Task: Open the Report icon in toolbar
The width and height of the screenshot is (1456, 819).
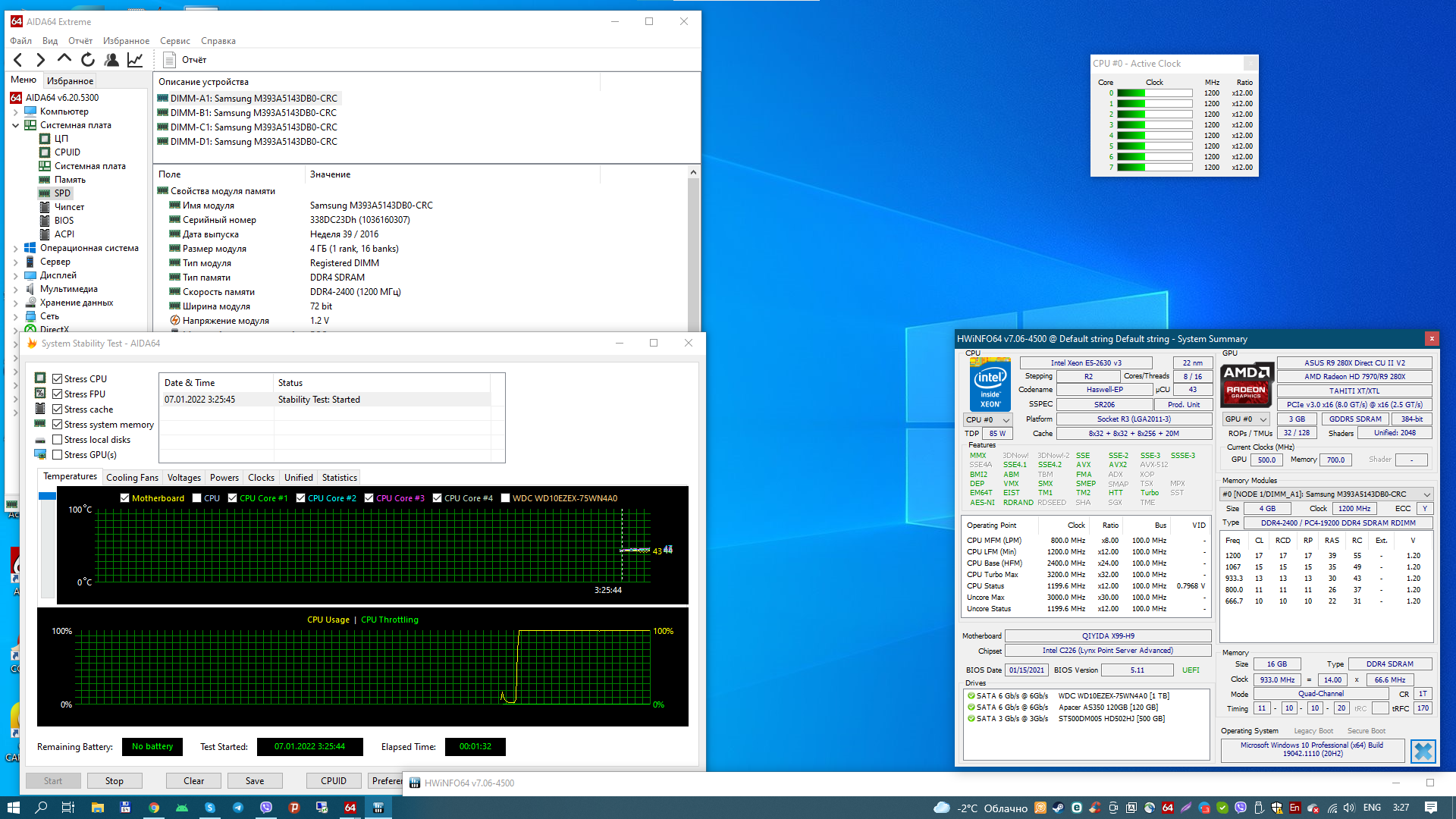Action: click(170, 60)
